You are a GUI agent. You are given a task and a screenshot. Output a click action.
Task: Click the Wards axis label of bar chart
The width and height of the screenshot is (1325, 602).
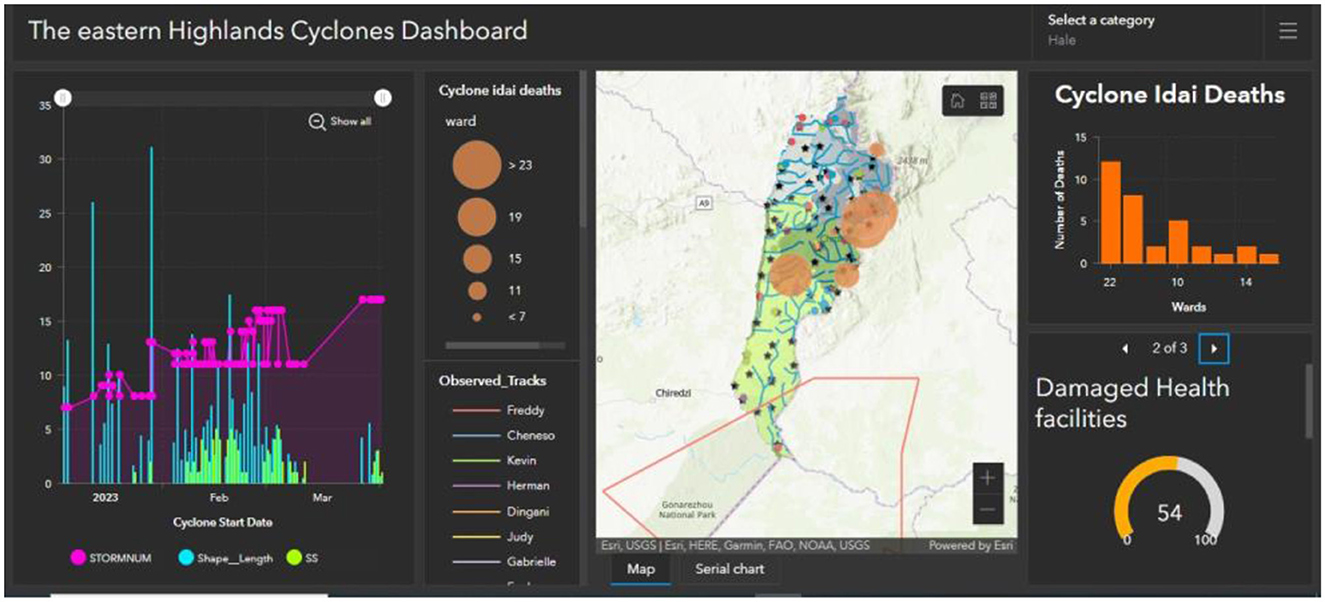click(x=1188, y=307)
